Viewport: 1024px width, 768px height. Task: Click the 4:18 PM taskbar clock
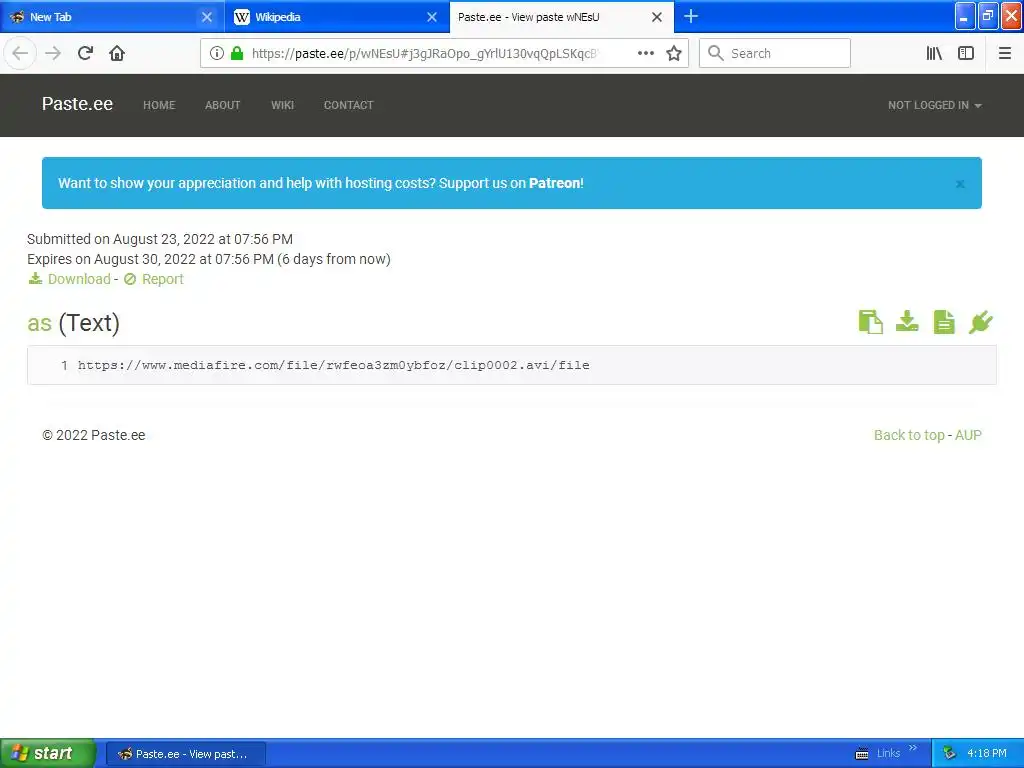tap(987, 754)
